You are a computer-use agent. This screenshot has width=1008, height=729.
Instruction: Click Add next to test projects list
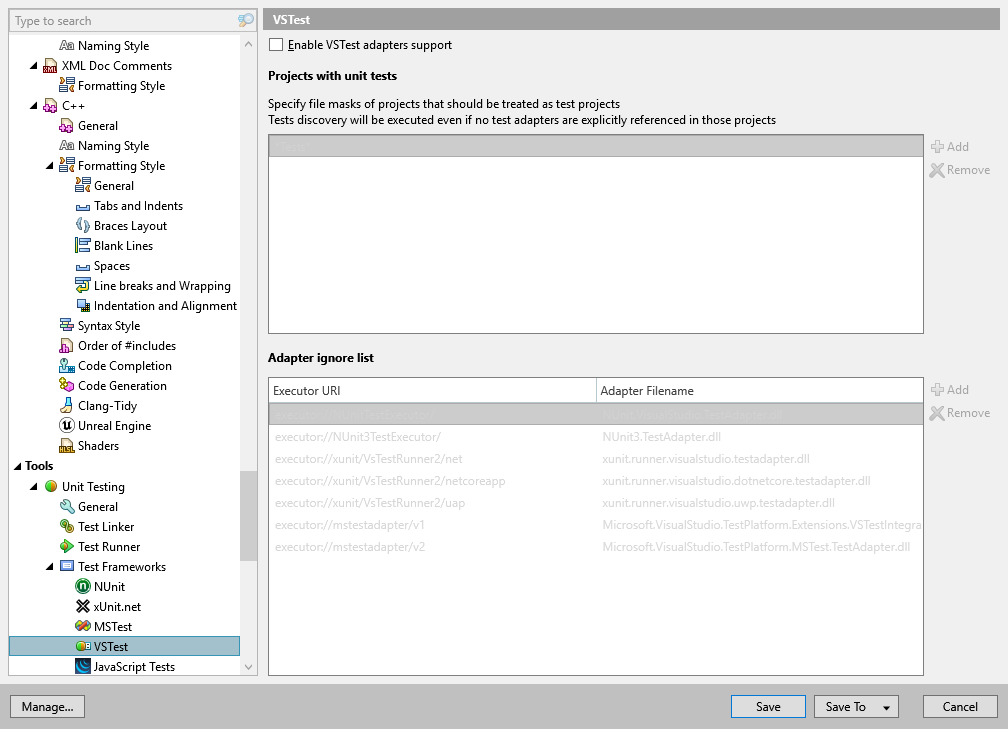click(950, 147)
